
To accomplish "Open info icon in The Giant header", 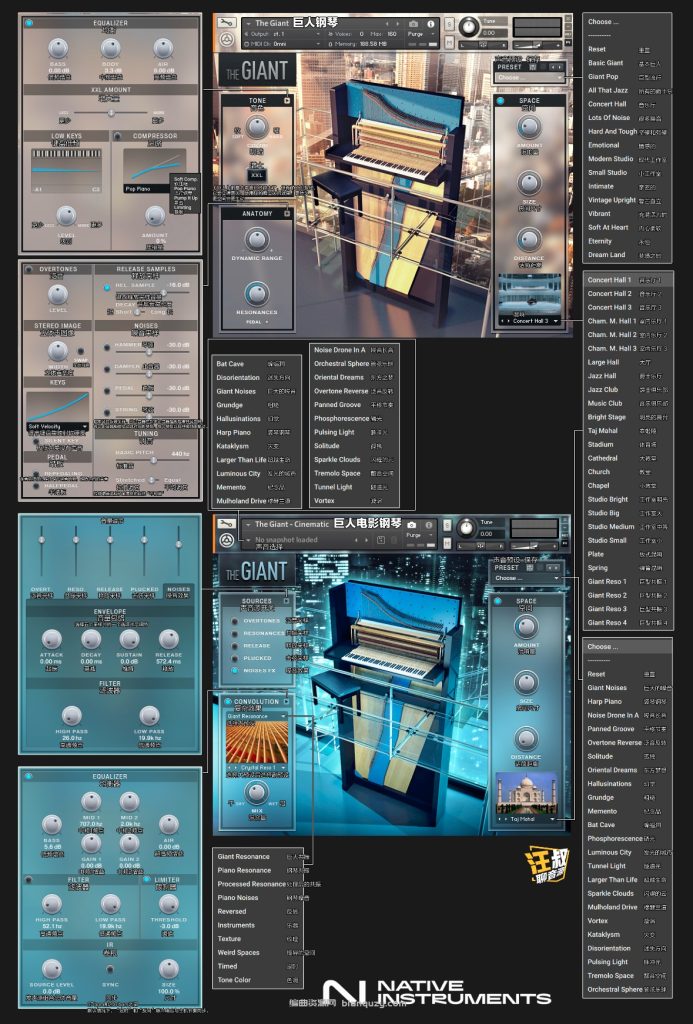I will (x=430, y=24).
